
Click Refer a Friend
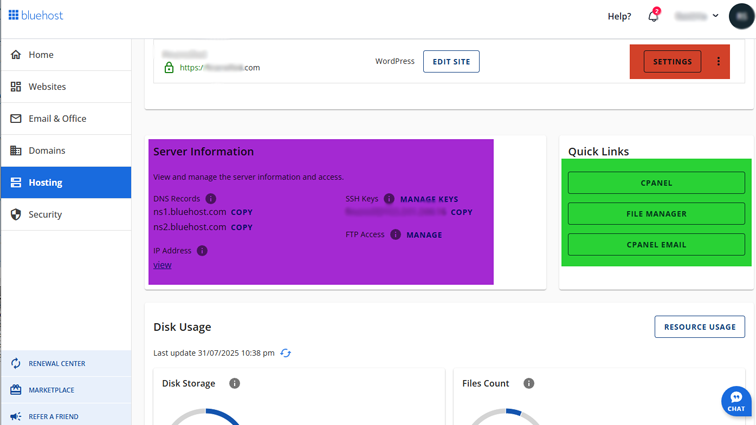tap(66, 416)
